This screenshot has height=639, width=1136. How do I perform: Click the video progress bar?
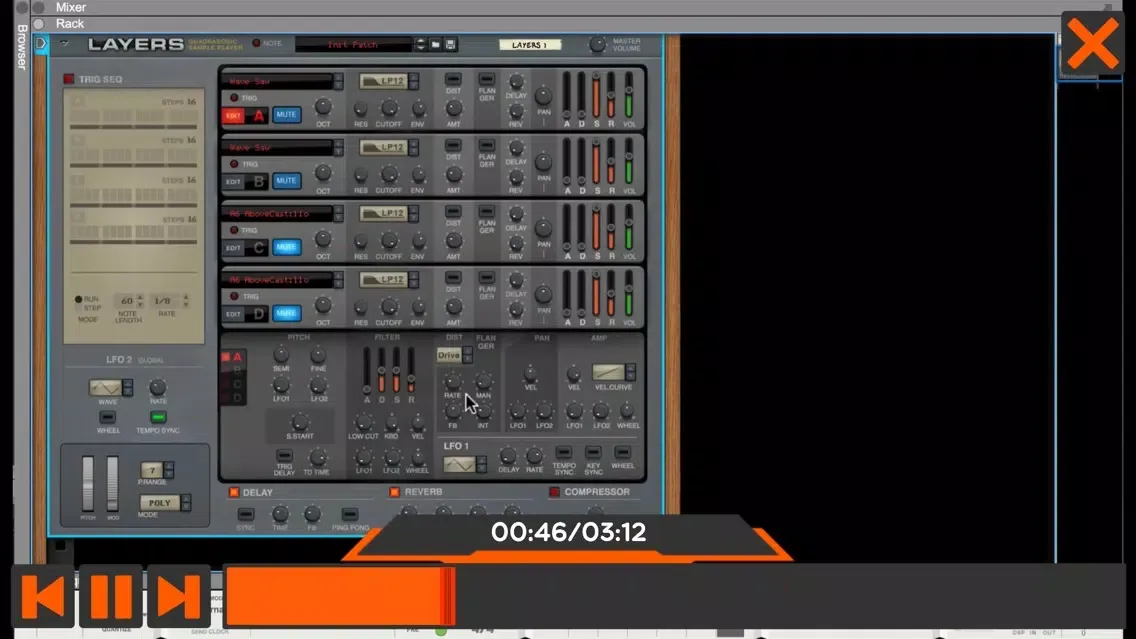pyautogui.click(x=674, y=596)
